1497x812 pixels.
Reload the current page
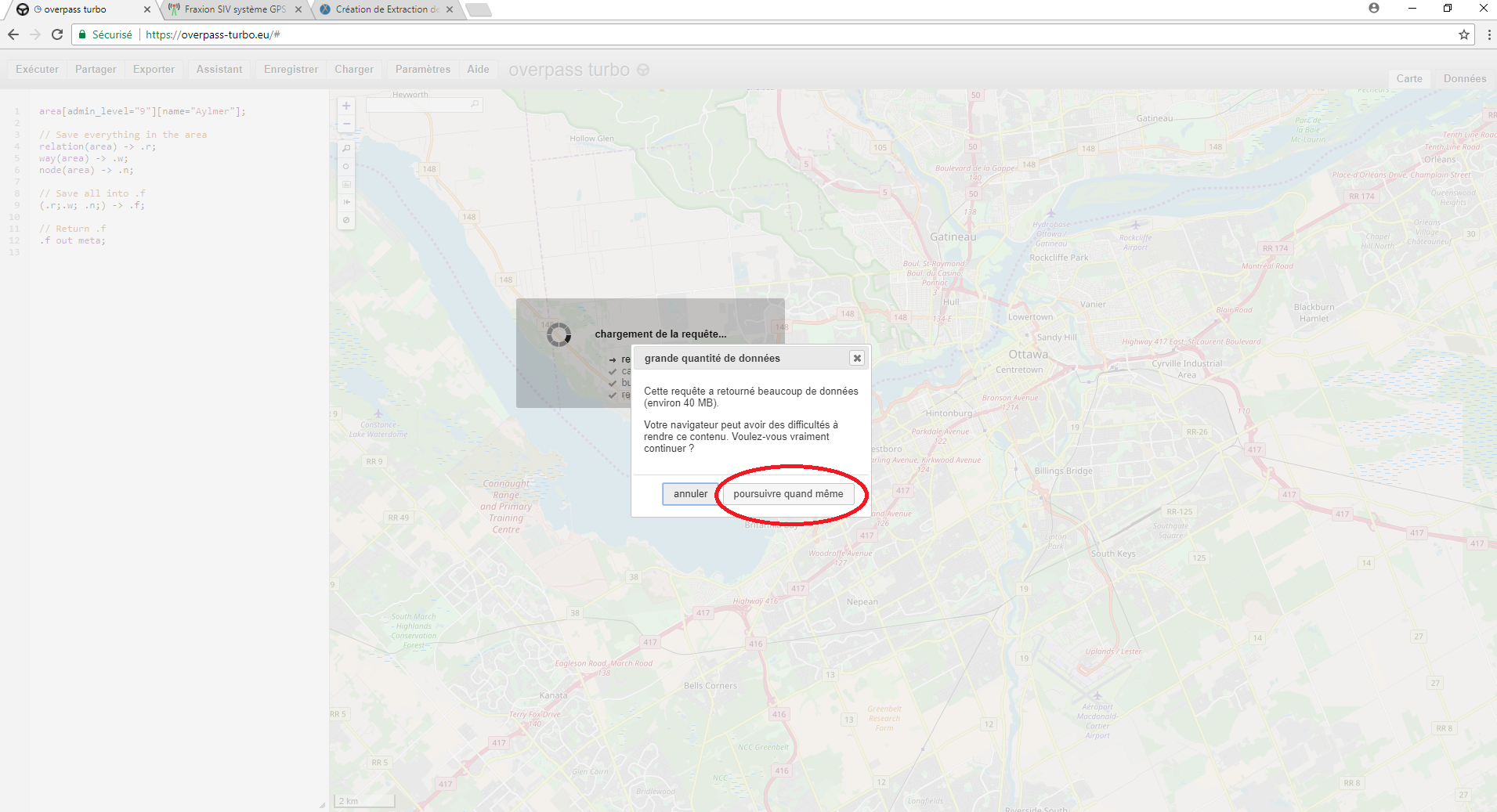[x=57, y=34]
